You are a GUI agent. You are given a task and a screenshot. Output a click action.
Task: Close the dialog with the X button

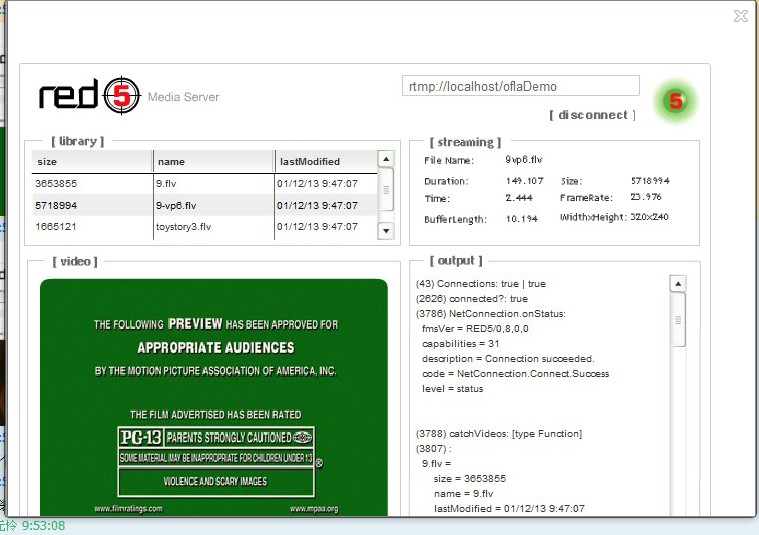point(741,16)
